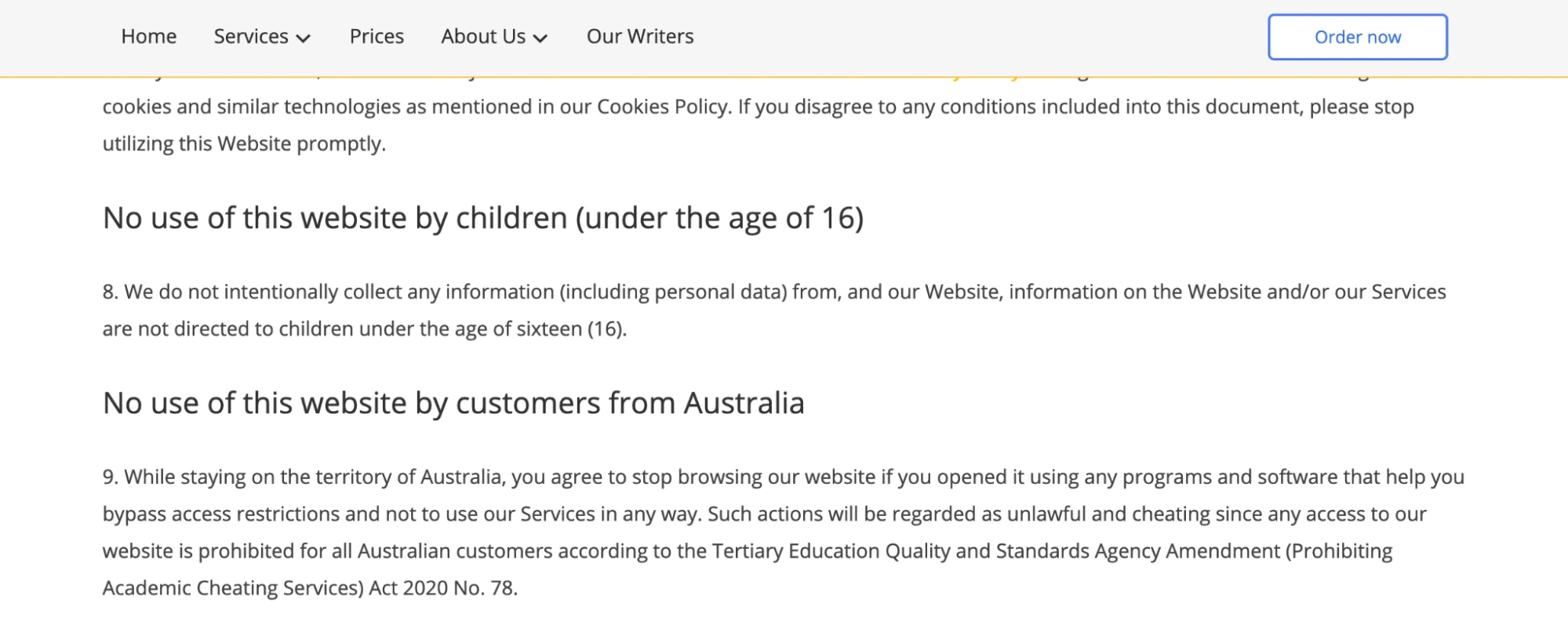Expand the About Us dropdown chevron
Screen dimensions: 1568x625
(540, 38)
